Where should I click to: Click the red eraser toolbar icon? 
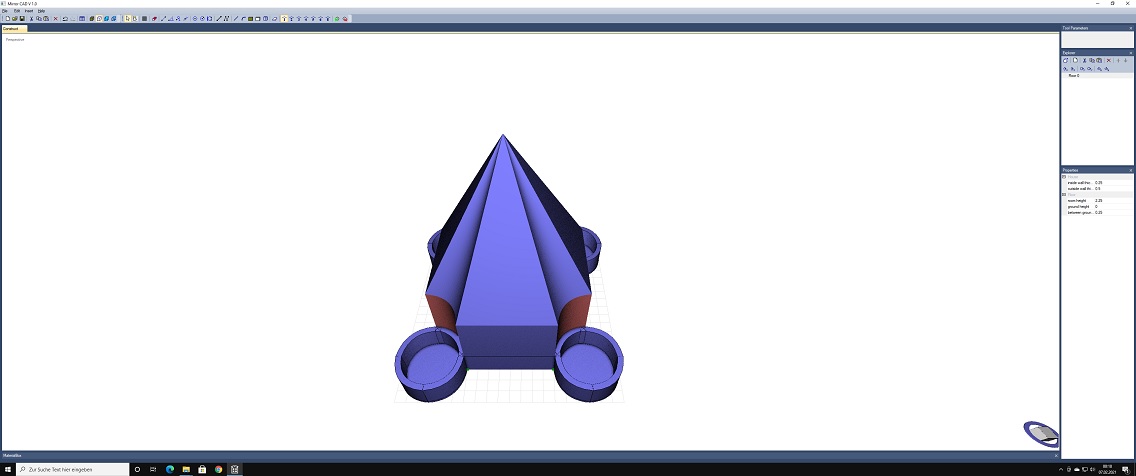[154, 18]
